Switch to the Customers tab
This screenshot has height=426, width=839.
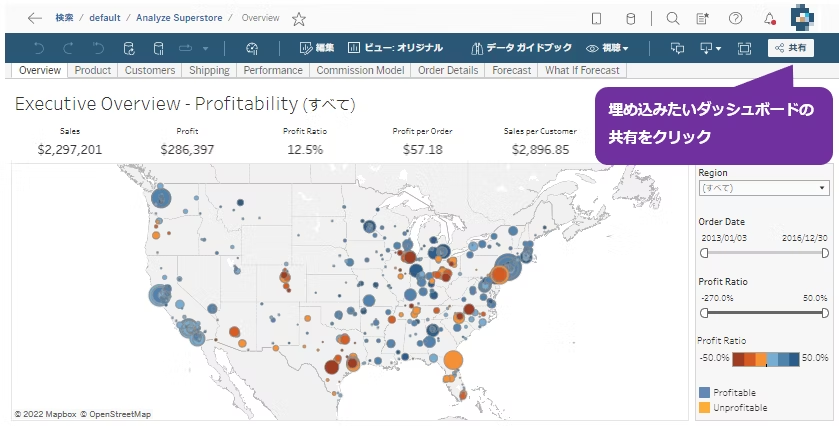click(x=150, y=70)
